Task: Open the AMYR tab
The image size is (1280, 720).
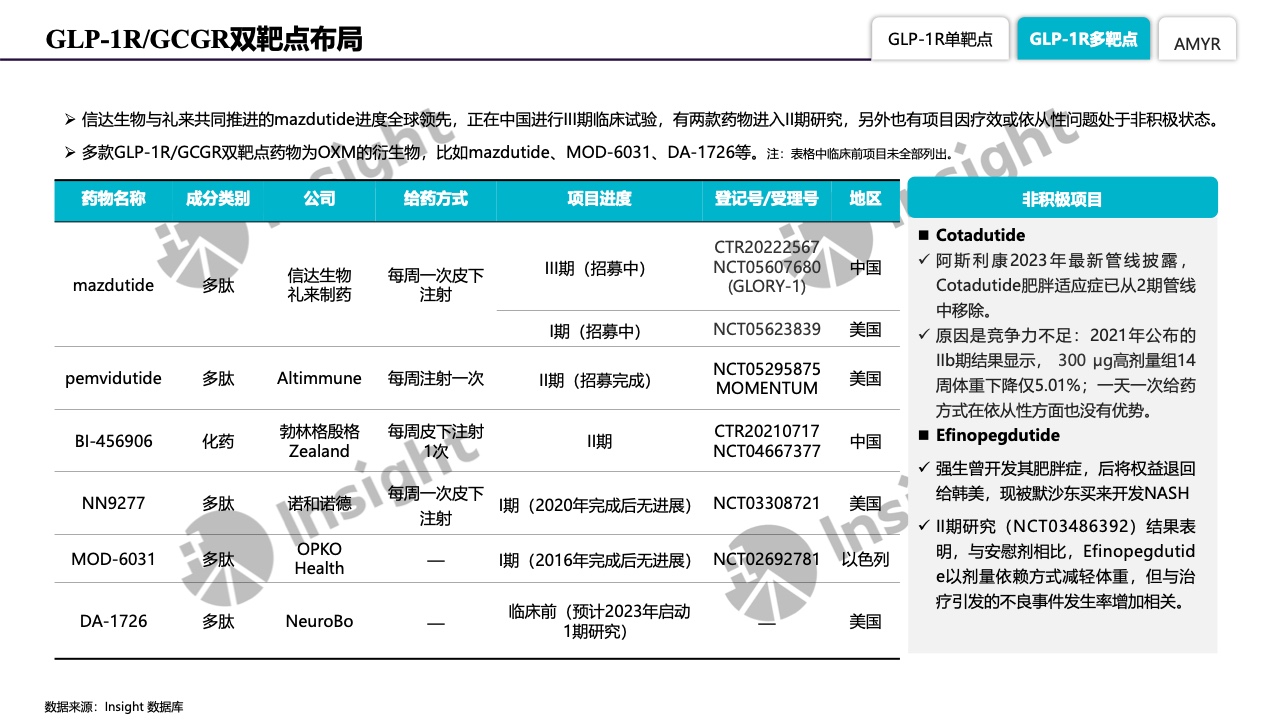Action: (x=1197, y=43)
